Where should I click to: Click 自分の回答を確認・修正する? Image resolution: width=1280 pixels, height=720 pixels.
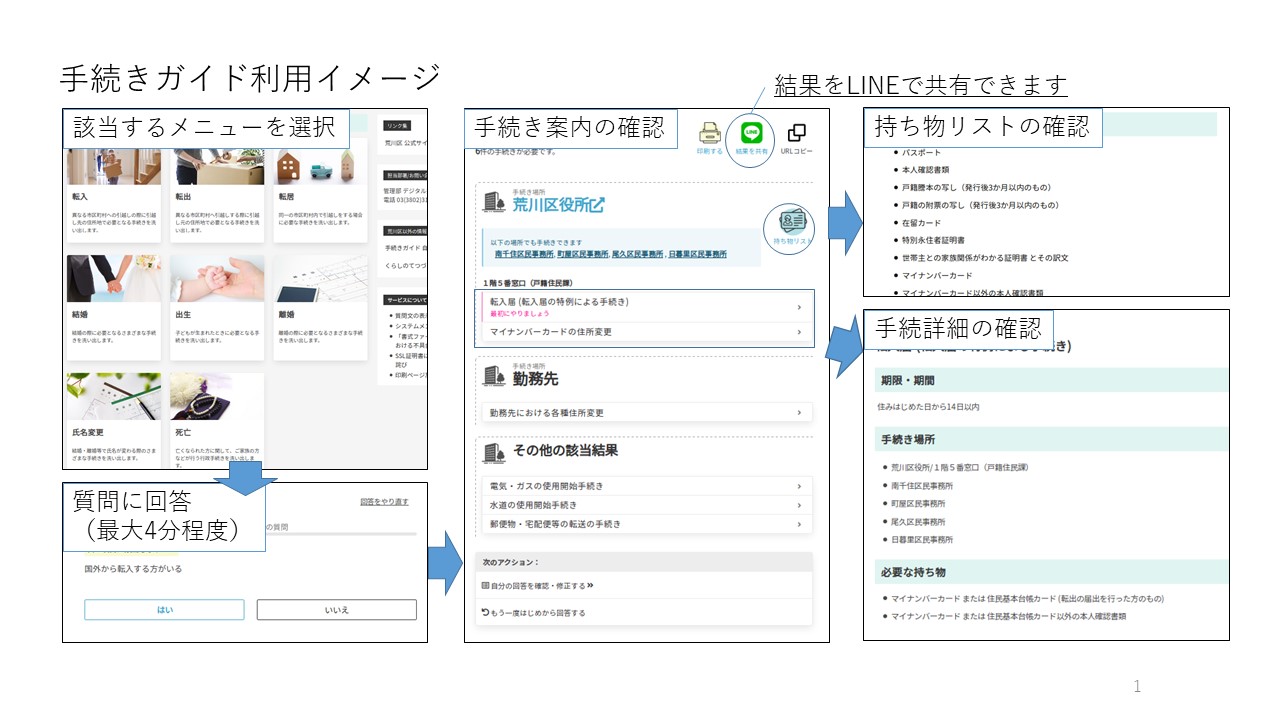539,585
